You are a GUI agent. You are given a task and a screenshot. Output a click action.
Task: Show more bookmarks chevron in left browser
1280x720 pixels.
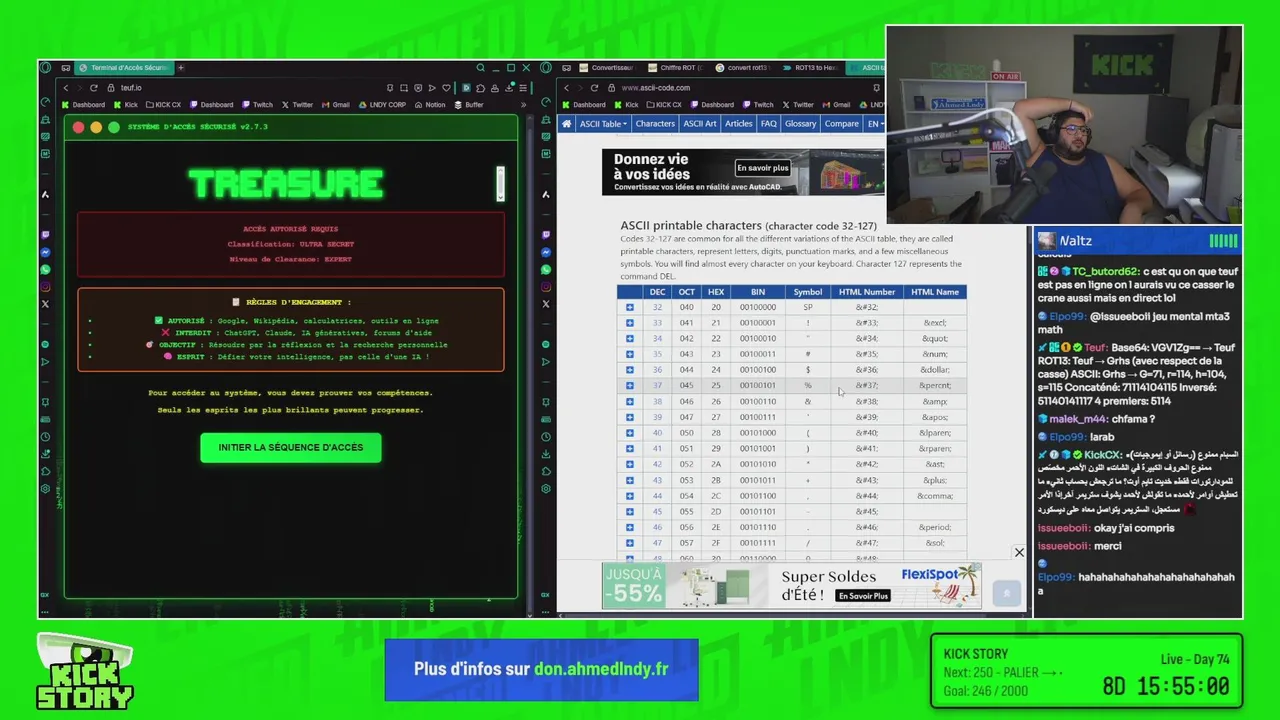[523, 105]
